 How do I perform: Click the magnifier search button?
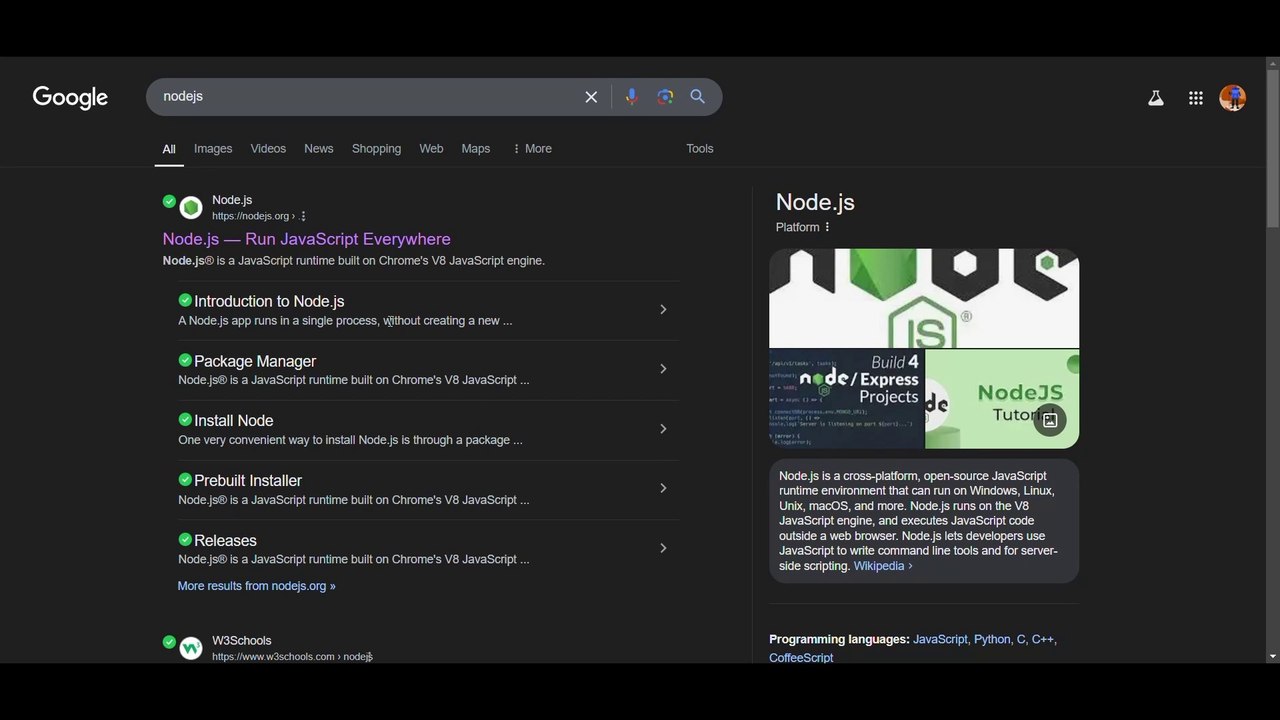point(698,97)
